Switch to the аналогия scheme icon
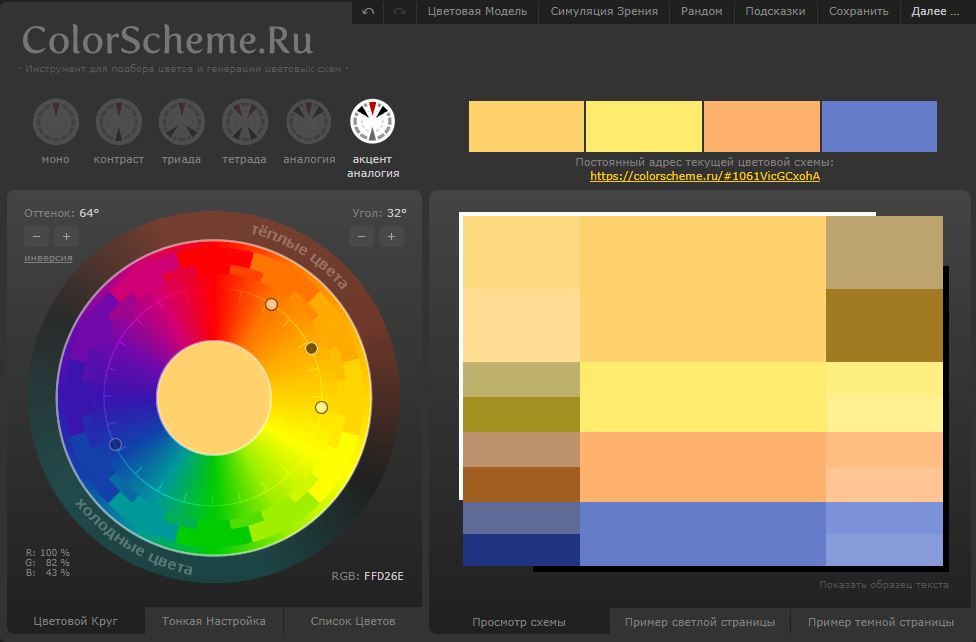The height and width of the screenshot is (642, 976). point(308,122)
